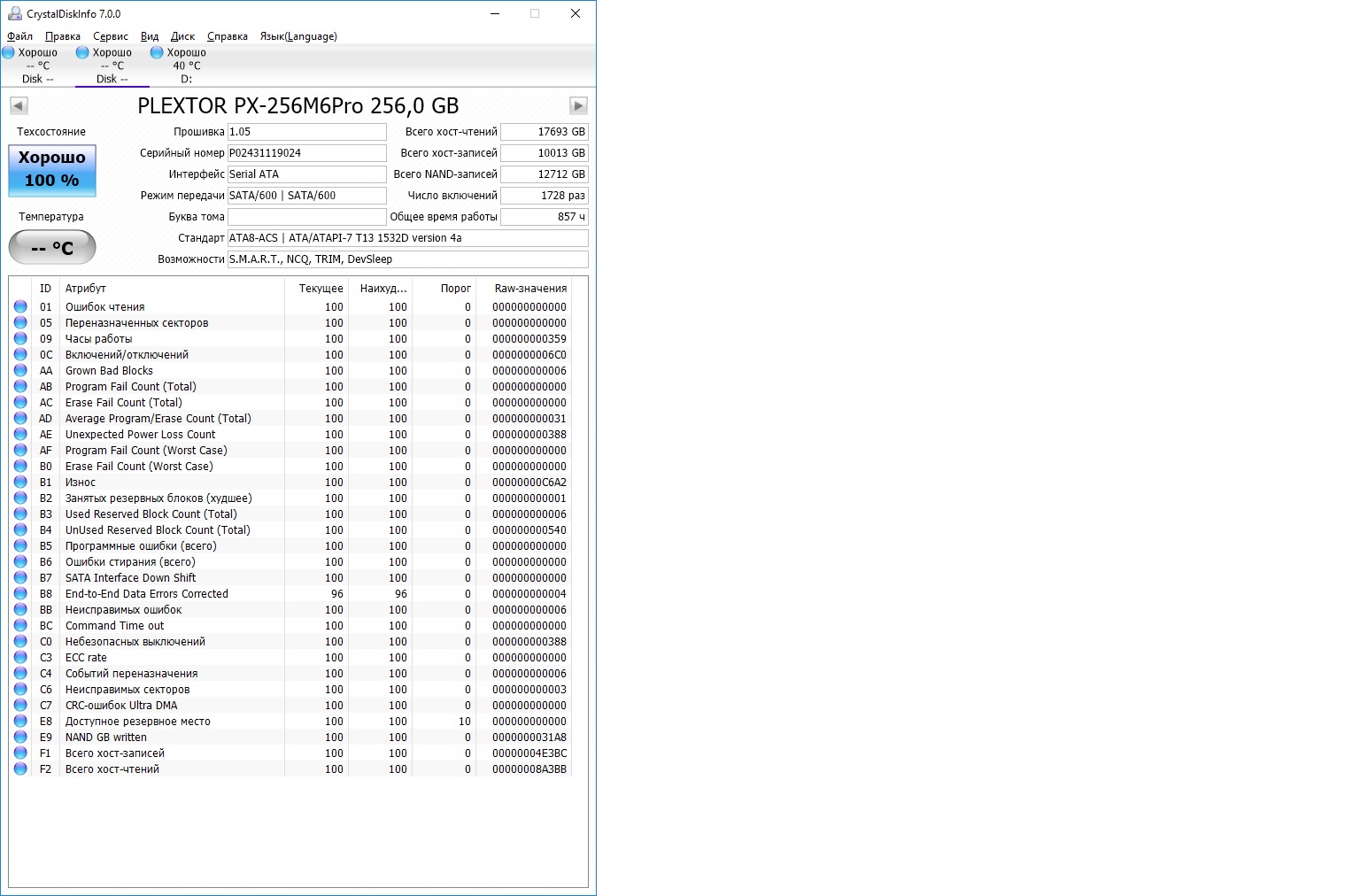1360x896 pixels.
Task: Click the Наихуд... column header
Action: click(381, 289)
